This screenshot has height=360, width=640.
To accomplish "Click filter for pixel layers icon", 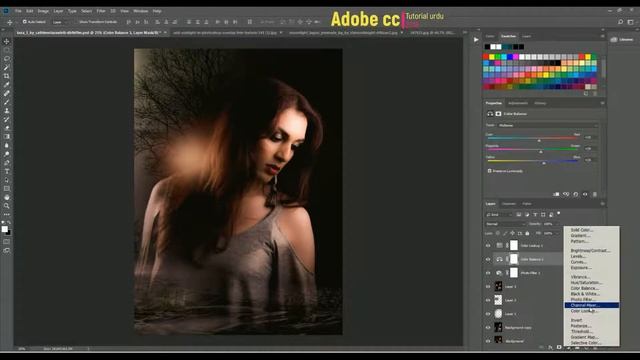I will pos(519,215).
